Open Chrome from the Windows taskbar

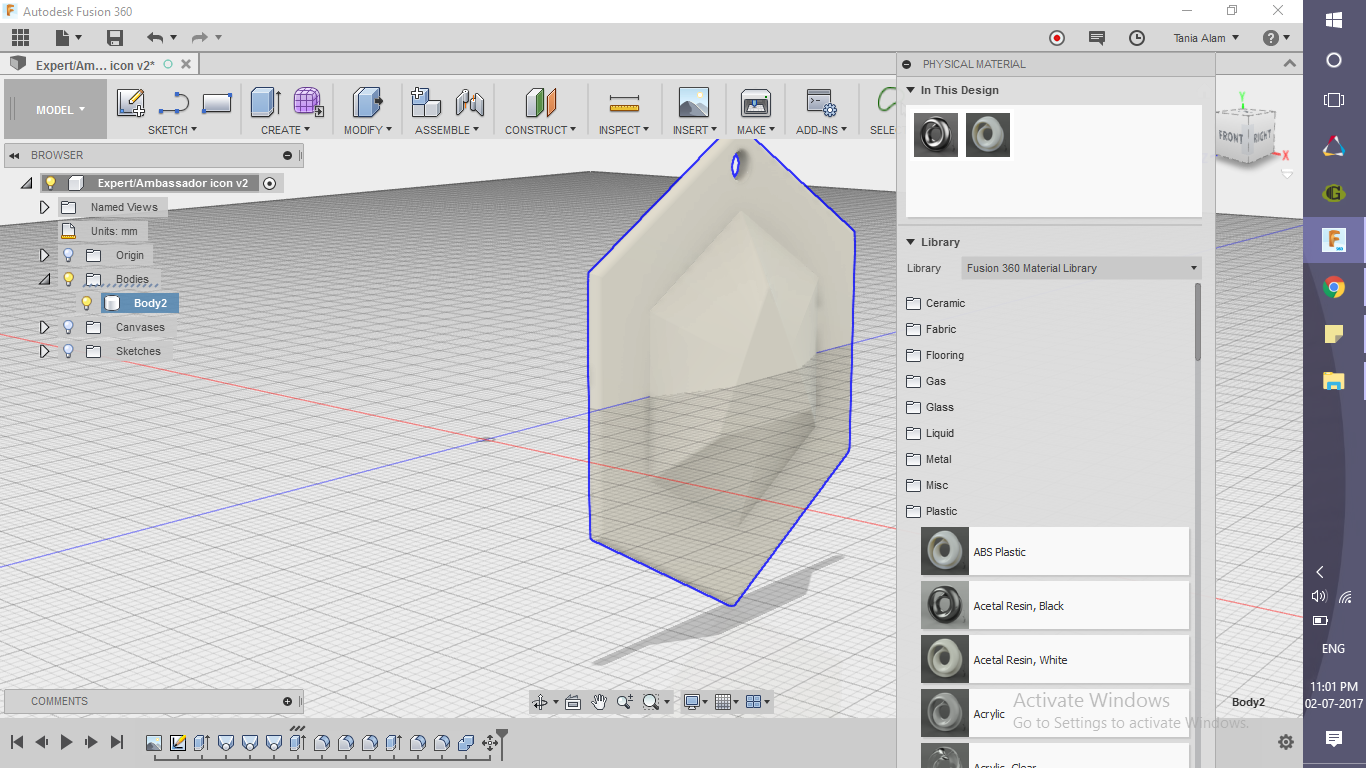coord(1334,288)
